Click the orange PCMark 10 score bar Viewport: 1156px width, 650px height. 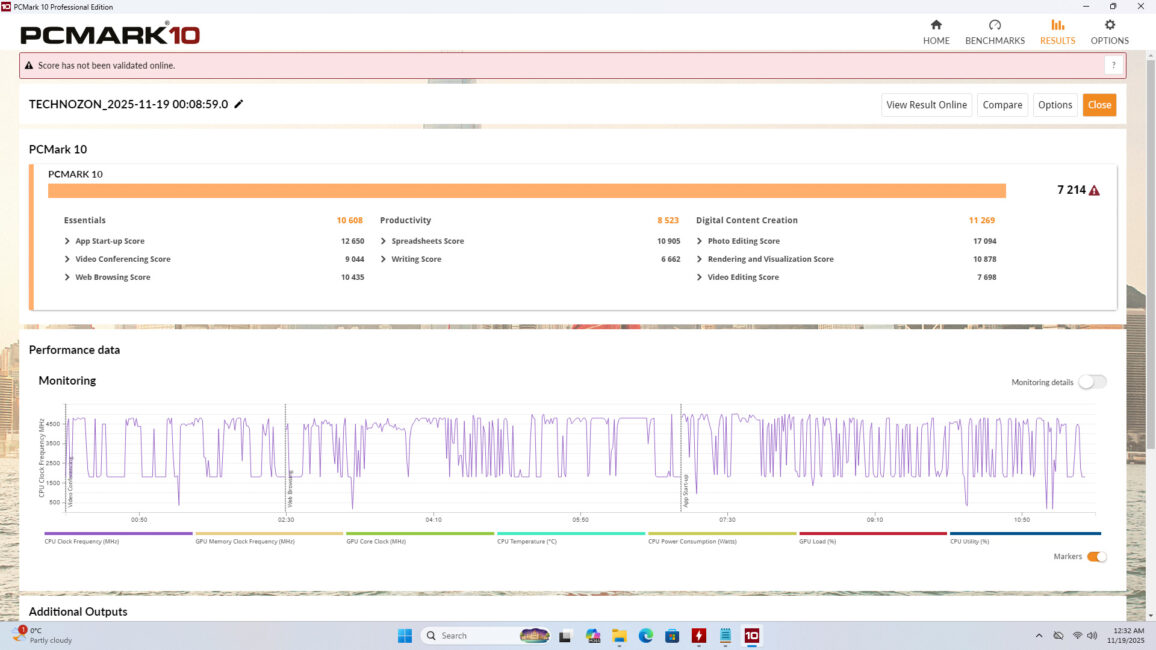point(526,191)
